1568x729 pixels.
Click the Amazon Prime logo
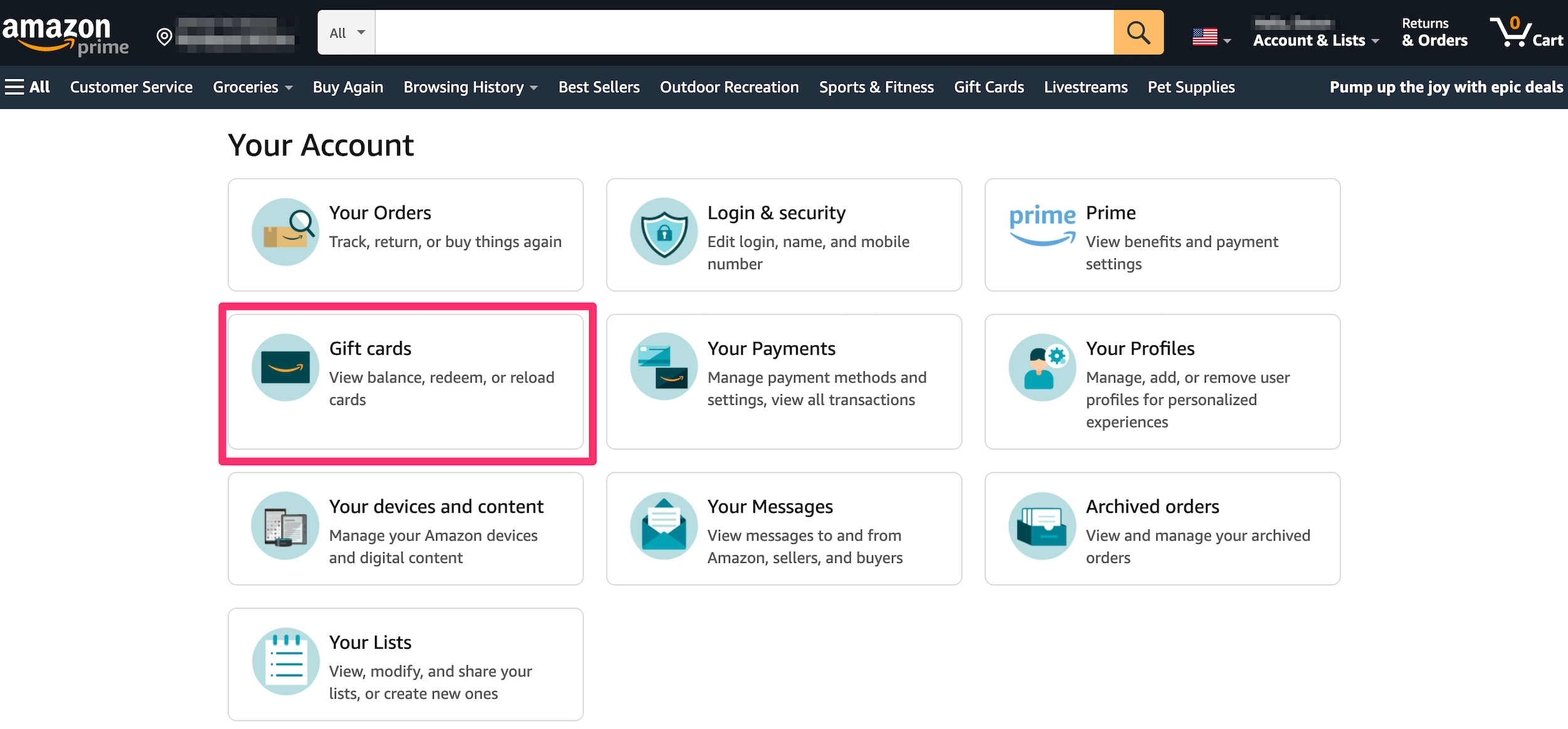65,37
